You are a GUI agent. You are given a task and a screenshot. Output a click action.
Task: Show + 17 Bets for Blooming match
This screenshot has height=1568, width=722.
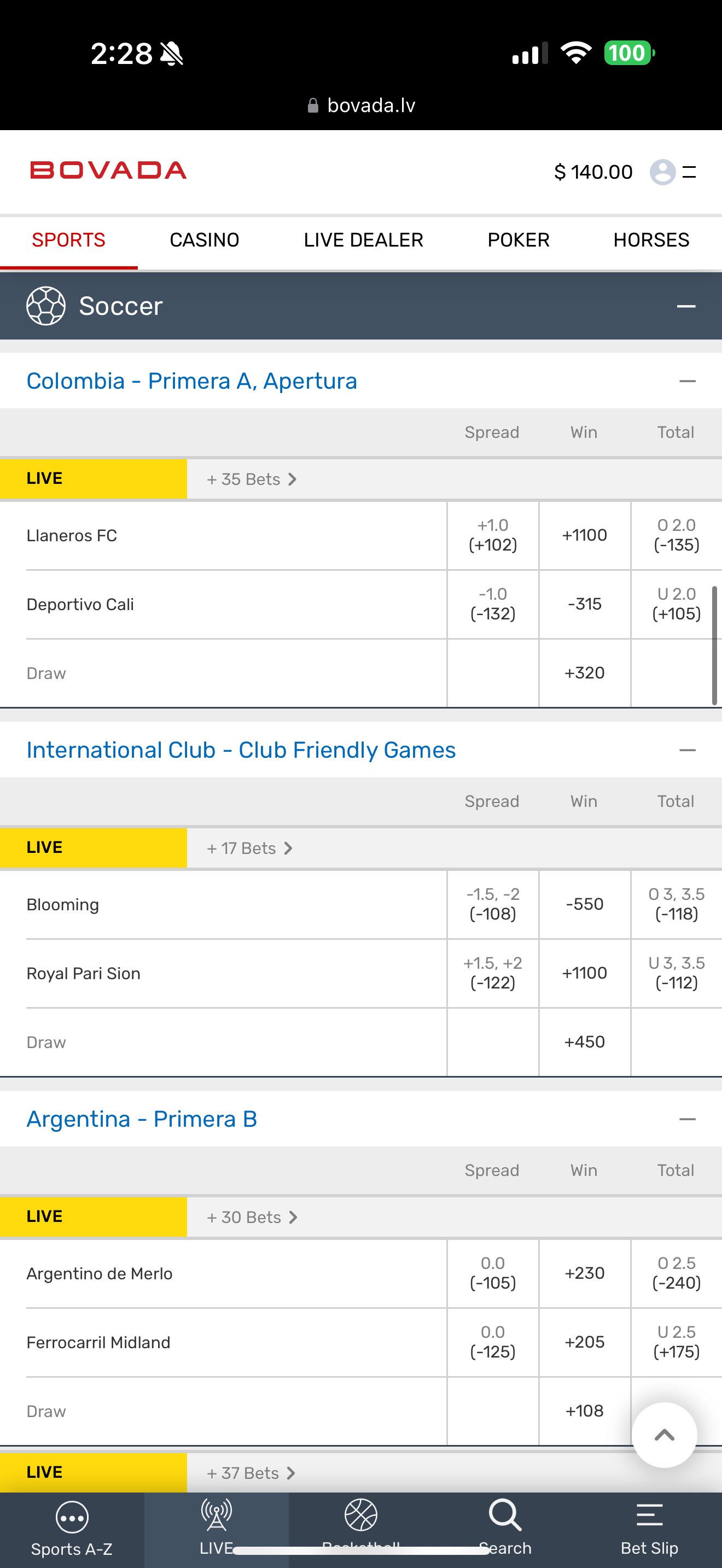coord(249,849)
